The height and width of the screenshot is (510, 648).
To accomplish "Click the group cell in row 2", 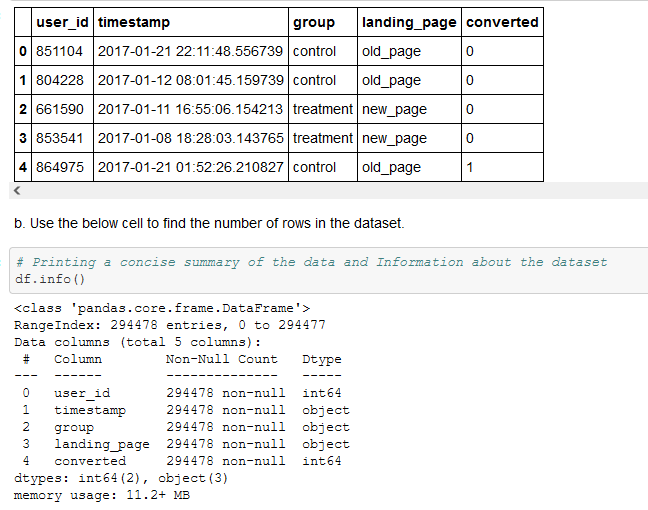I will [323, 109].
